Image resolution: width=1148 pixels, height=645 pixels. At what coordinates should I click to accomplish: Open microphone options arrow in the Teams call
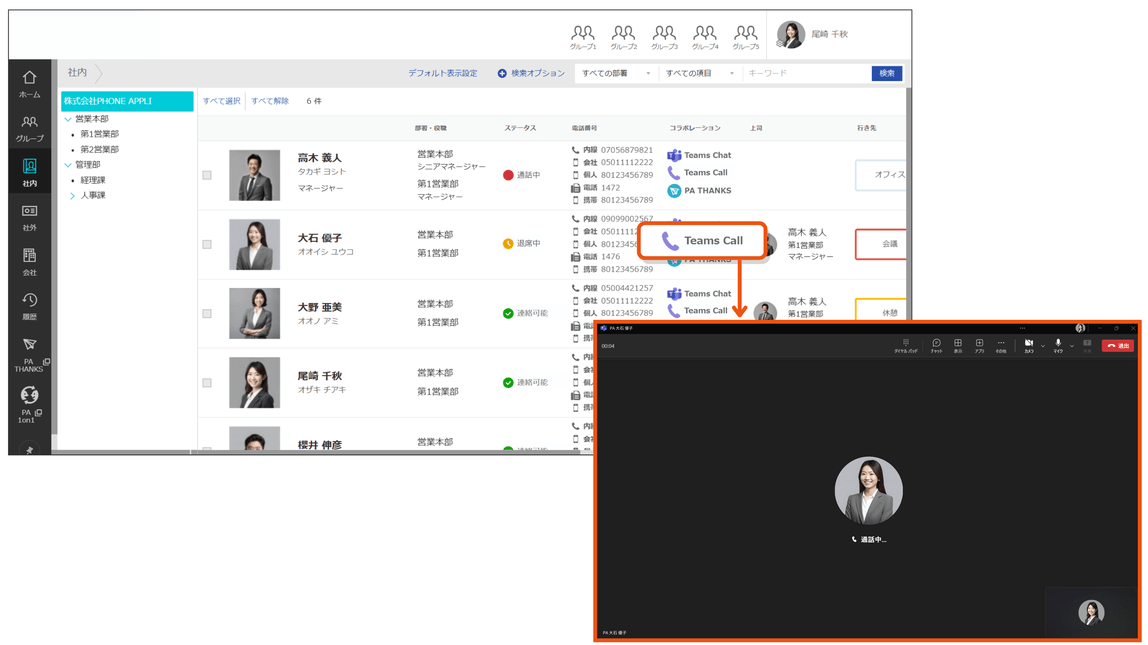(1072, 346)
